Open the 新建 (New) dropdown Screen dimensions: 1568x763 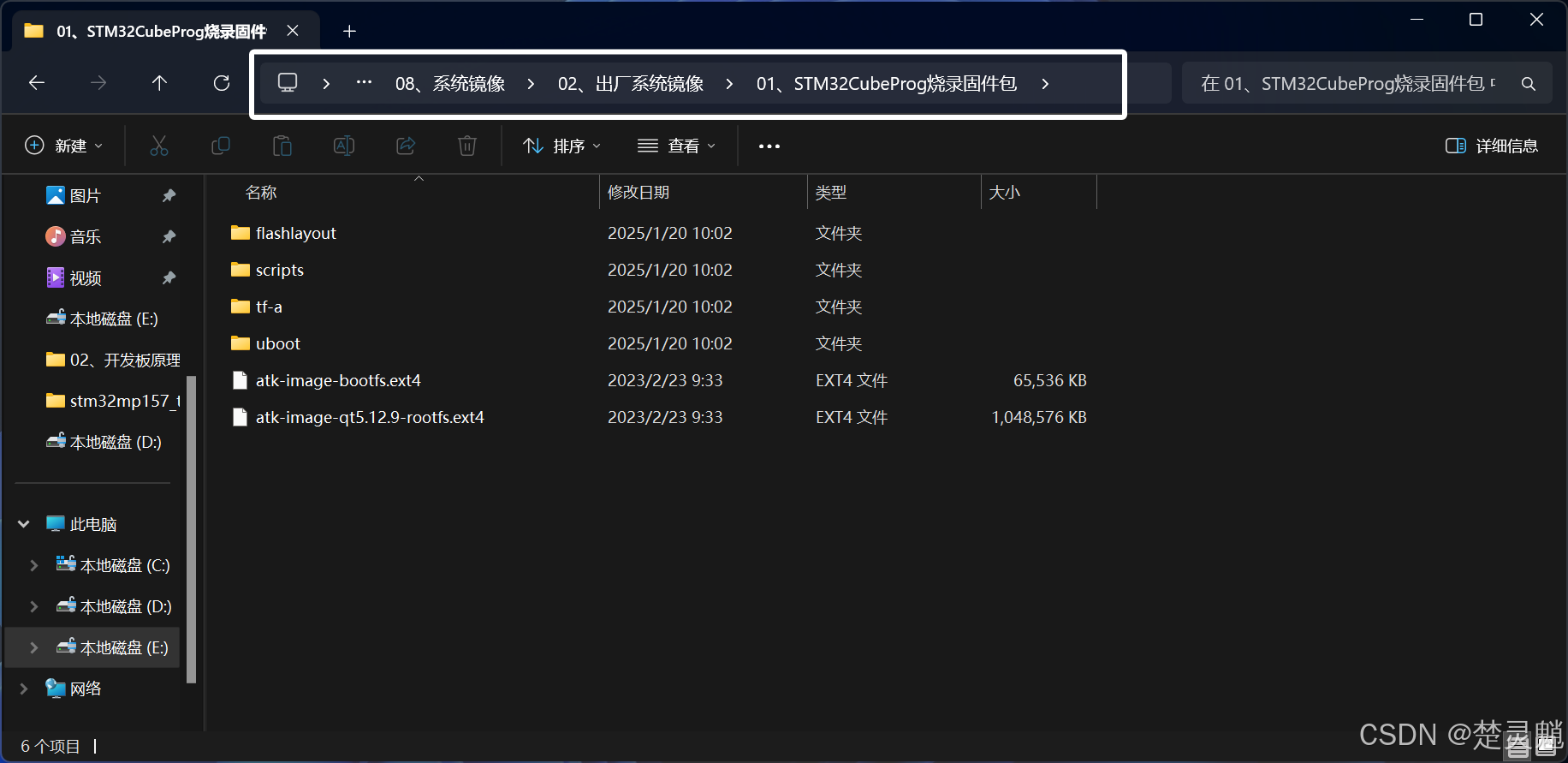click(x=64, y=146)
